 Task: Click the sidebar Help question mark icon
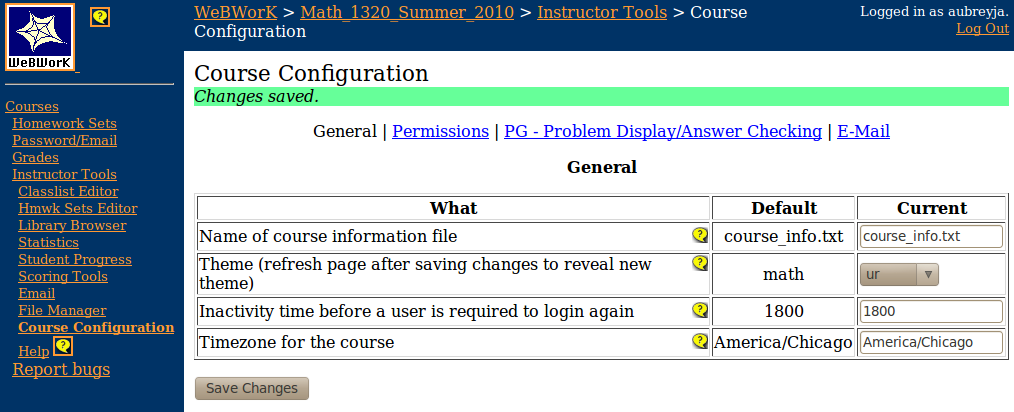click(x=63, y=346)
